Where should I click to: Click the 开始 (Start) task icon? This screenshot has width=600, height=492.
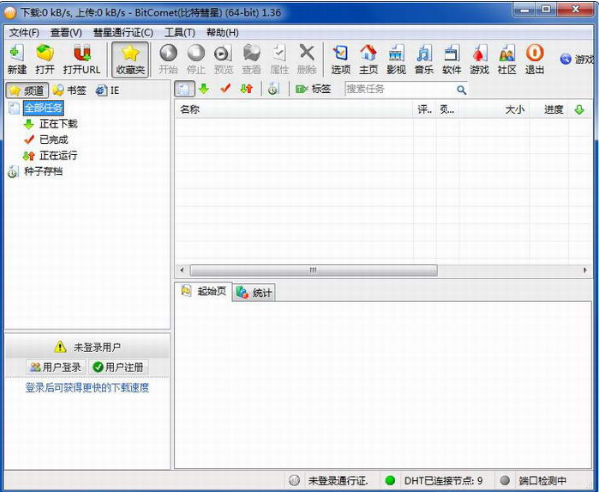[168, 59]
